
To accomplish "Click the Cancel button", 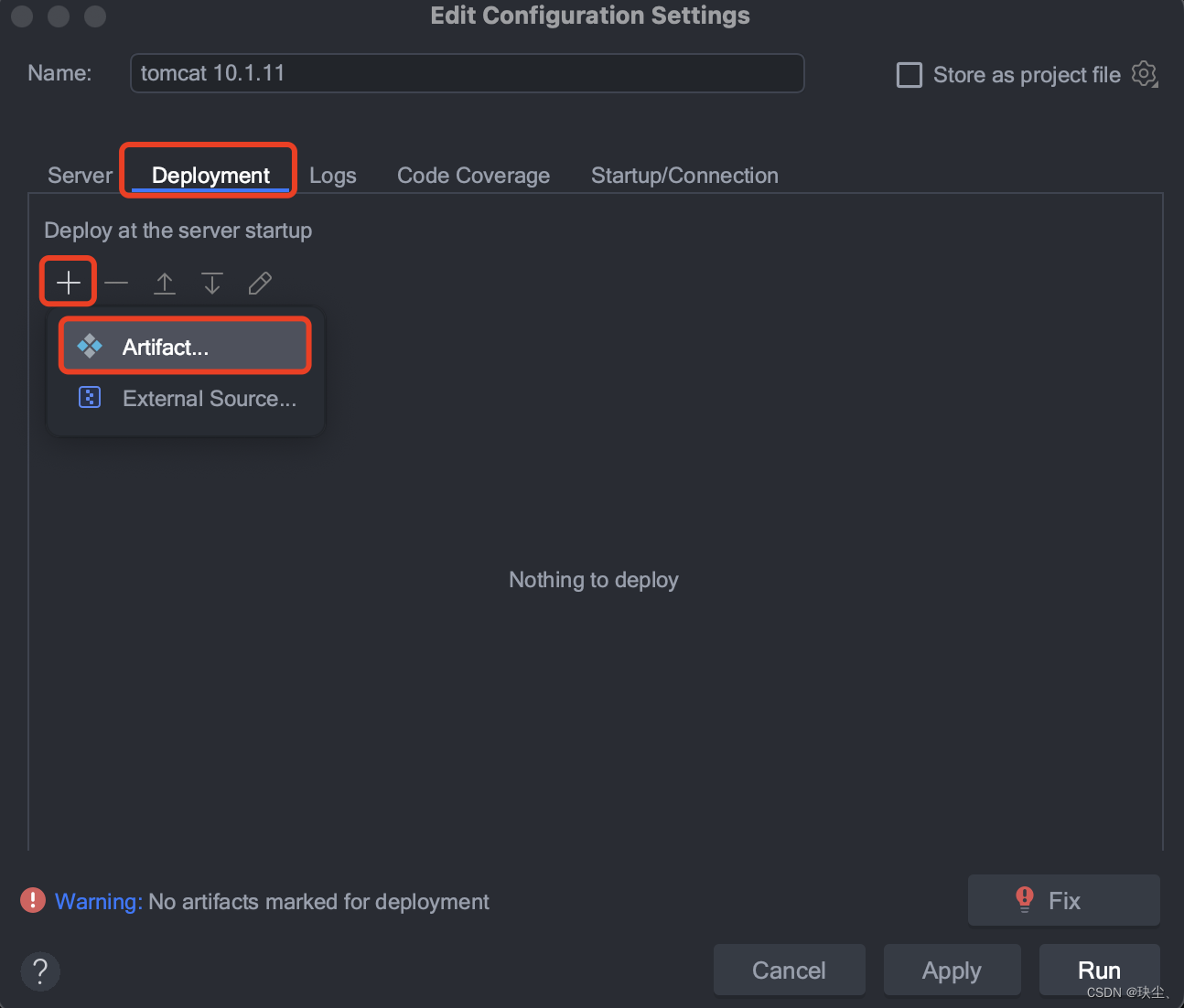I will tap(789, 970).
